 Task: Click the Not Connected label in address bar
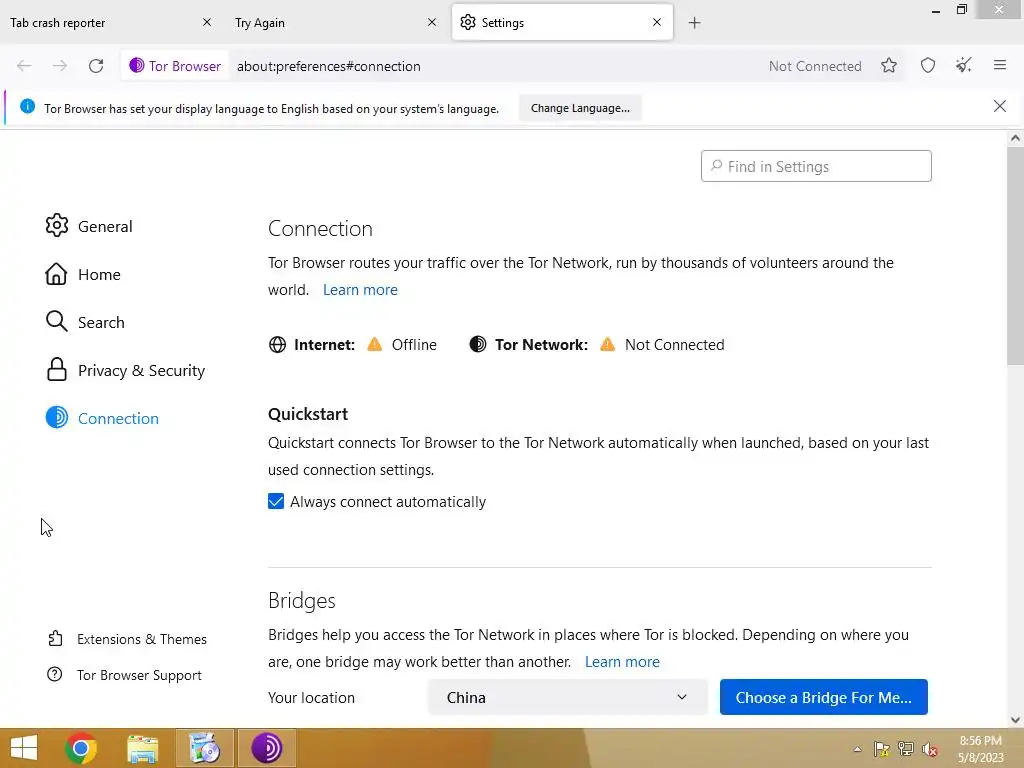coord(815,66)
